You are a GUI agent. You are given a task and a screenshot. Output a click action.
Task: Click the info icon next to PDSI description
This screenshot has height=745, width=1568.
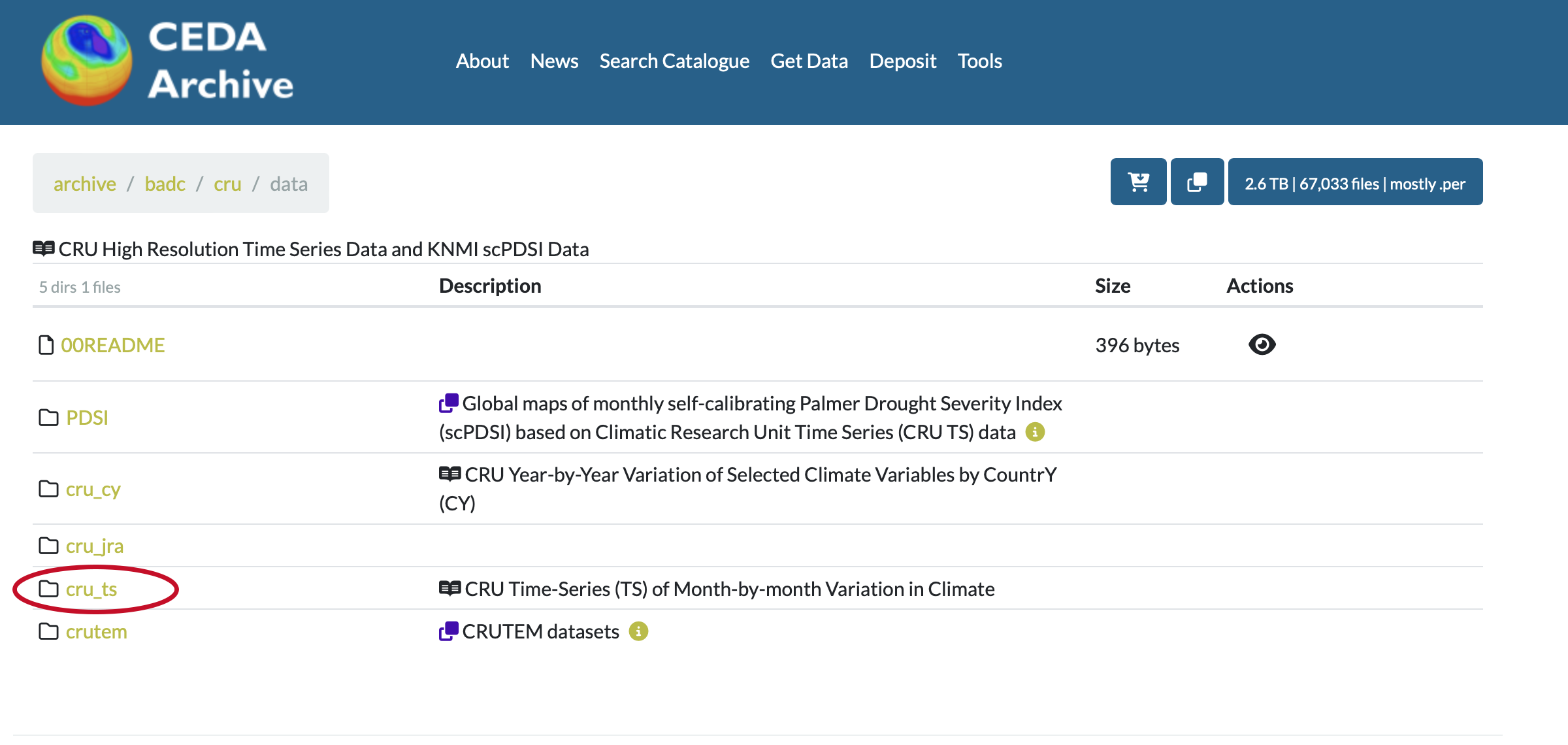pos(1035,432)
